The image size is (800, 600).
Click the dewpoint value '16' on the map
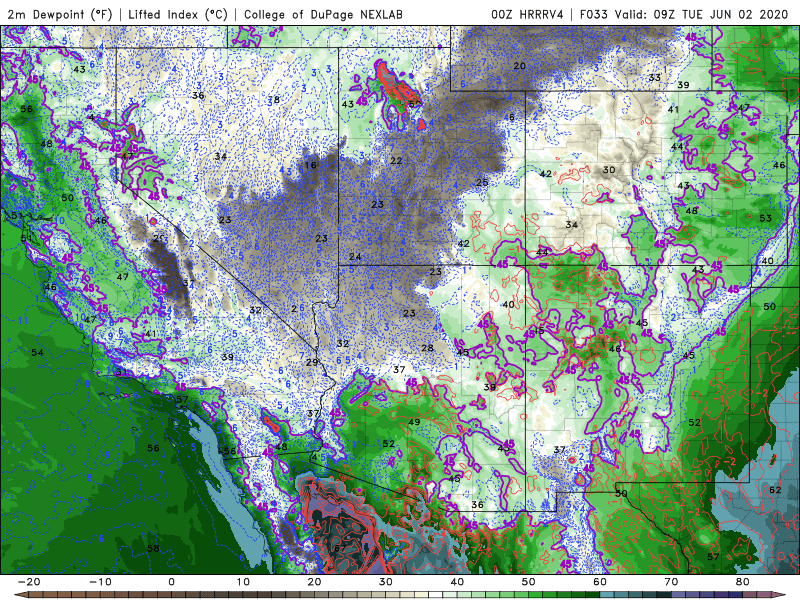click(310, 165)
